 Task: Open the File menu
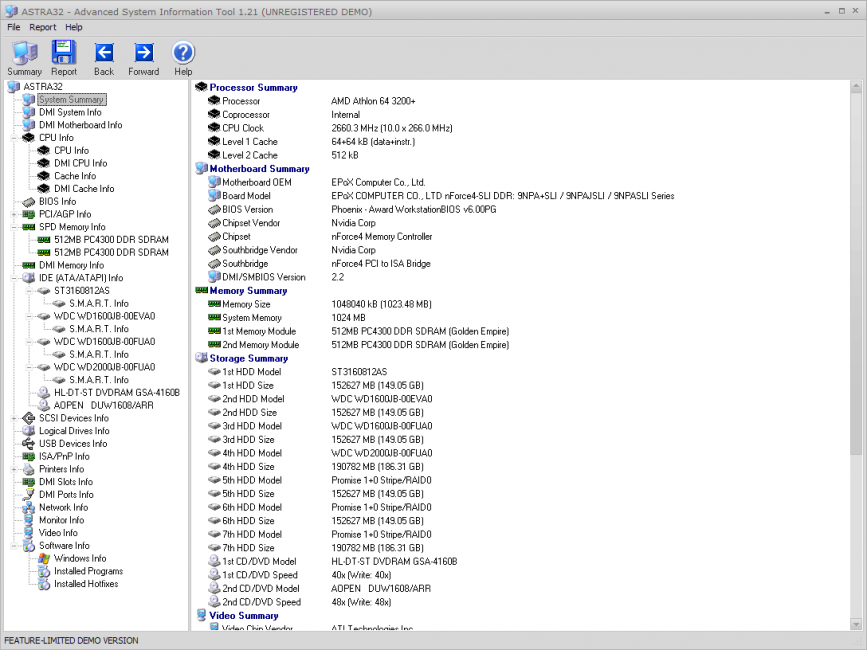(14, 27)
